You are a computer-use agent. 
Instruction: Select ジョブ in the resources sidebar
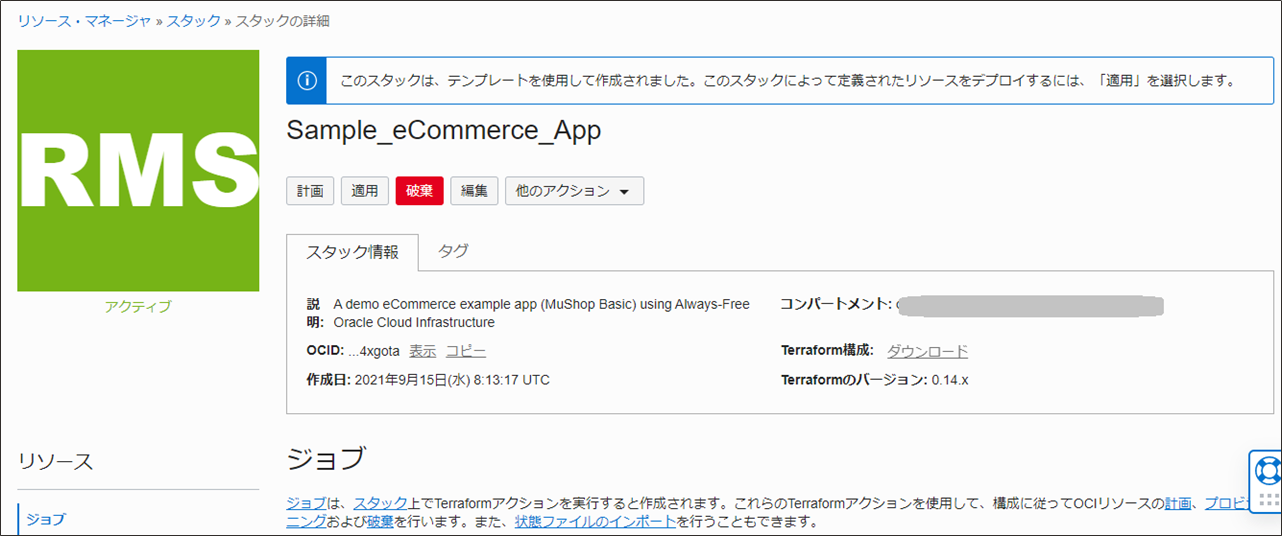tap(45, 519)
